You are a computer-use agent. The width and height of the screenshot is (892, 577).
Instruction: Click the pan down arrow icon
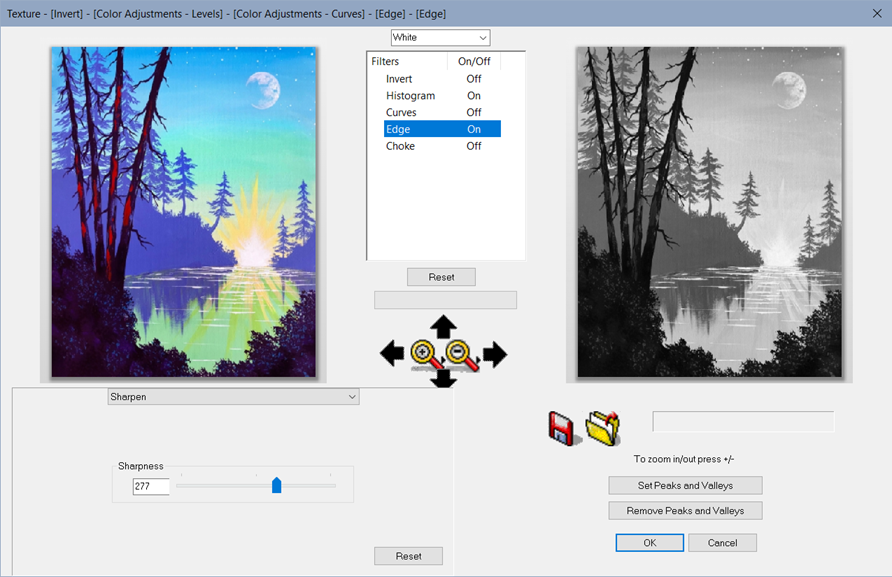pos(443,379)
